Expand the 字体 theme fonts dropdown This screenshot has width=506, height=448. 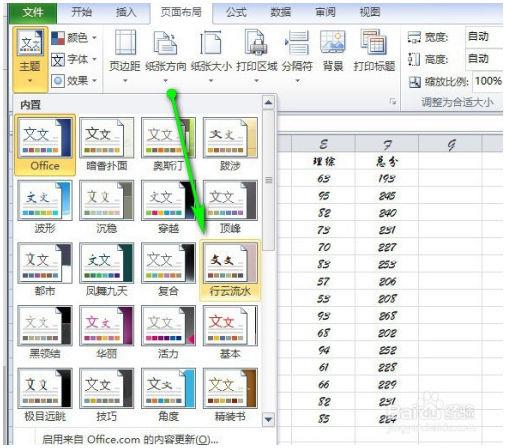point(74,59)
